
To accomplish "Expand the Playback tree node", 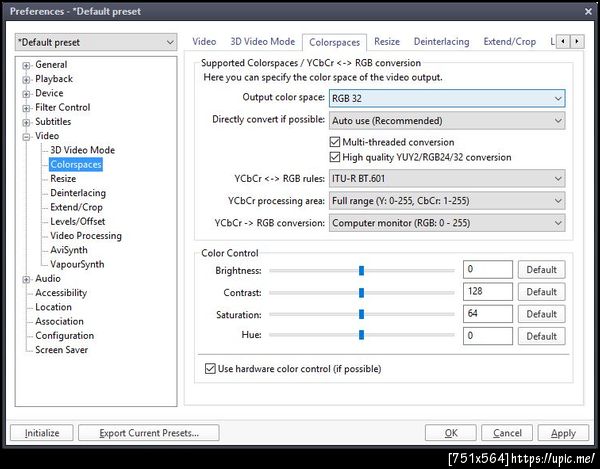I will pos(26,80).
